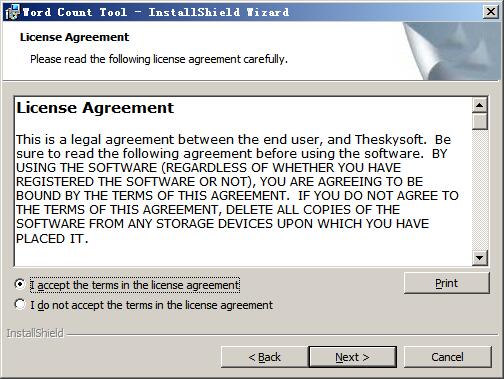Close the InstallShield Wizard window
Viewport: 504px width, 379px height.
coord(491,12)
